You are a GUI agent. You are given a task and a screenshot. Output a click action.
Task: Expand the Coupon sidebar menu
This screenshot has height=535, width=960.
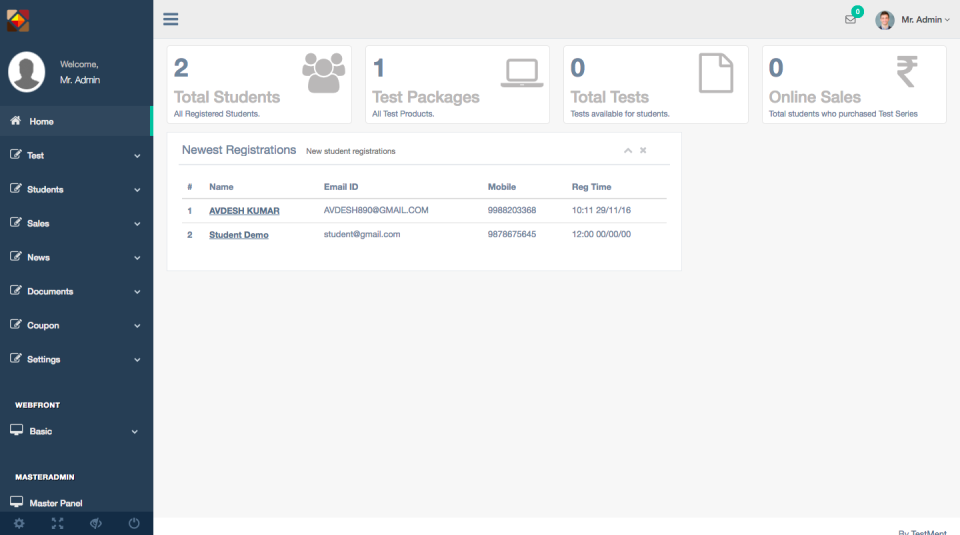tap(76, 325)
